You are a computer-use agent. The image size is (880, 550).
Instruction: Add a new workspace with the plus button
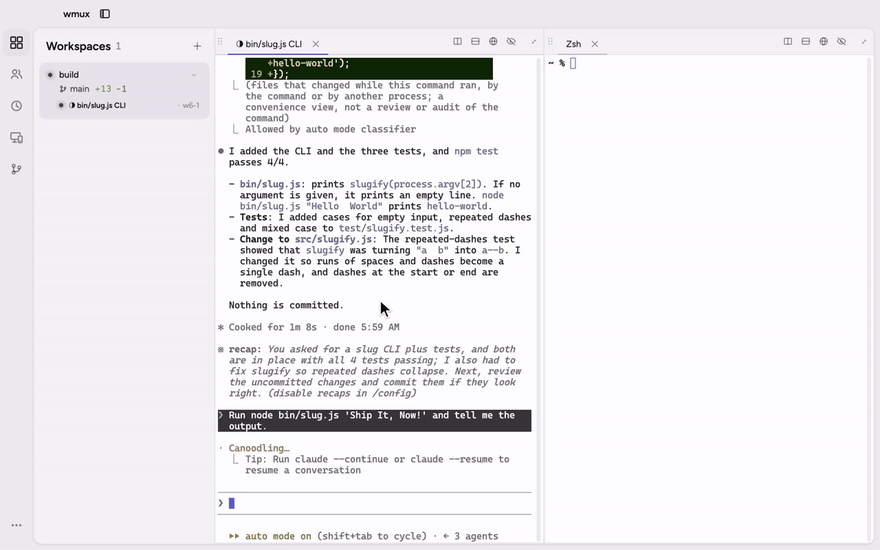[197, 46]
